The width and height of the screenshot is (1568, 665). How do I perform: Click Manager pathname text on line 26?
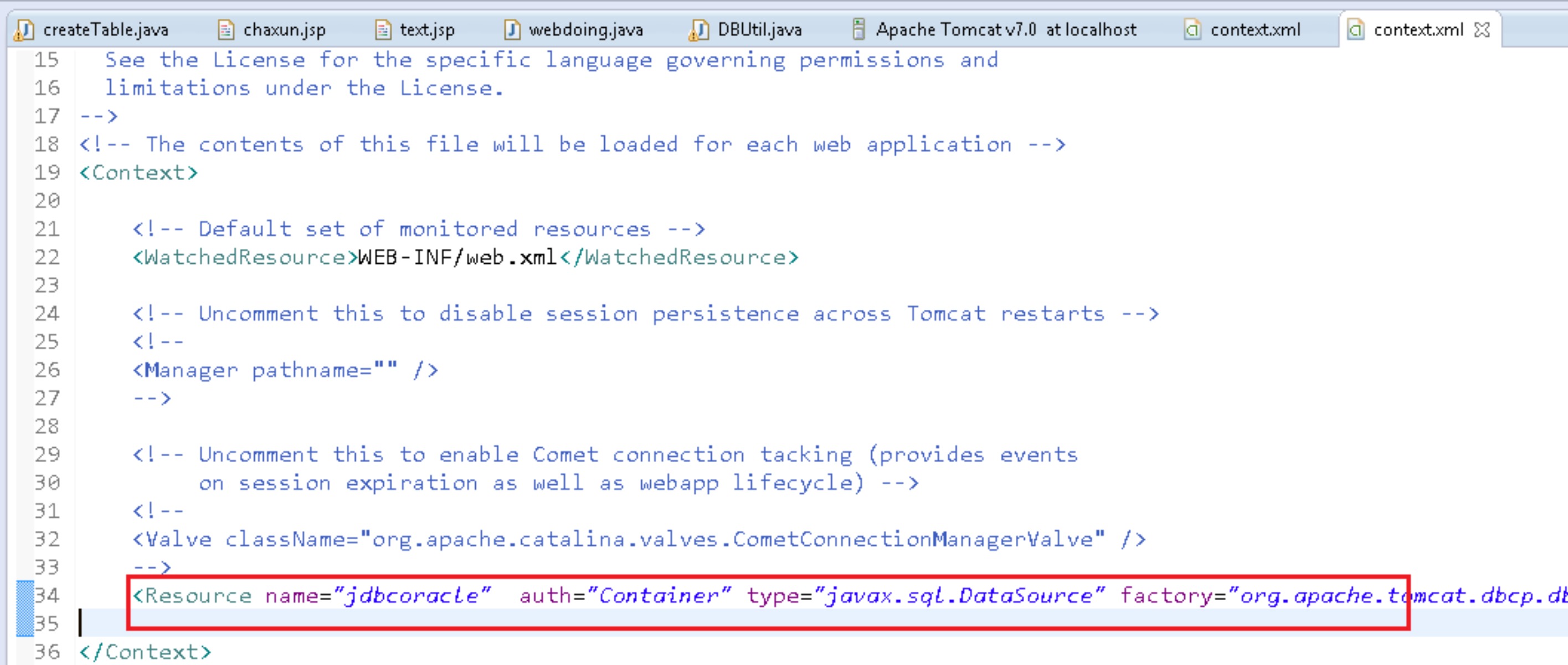[285, 370]
